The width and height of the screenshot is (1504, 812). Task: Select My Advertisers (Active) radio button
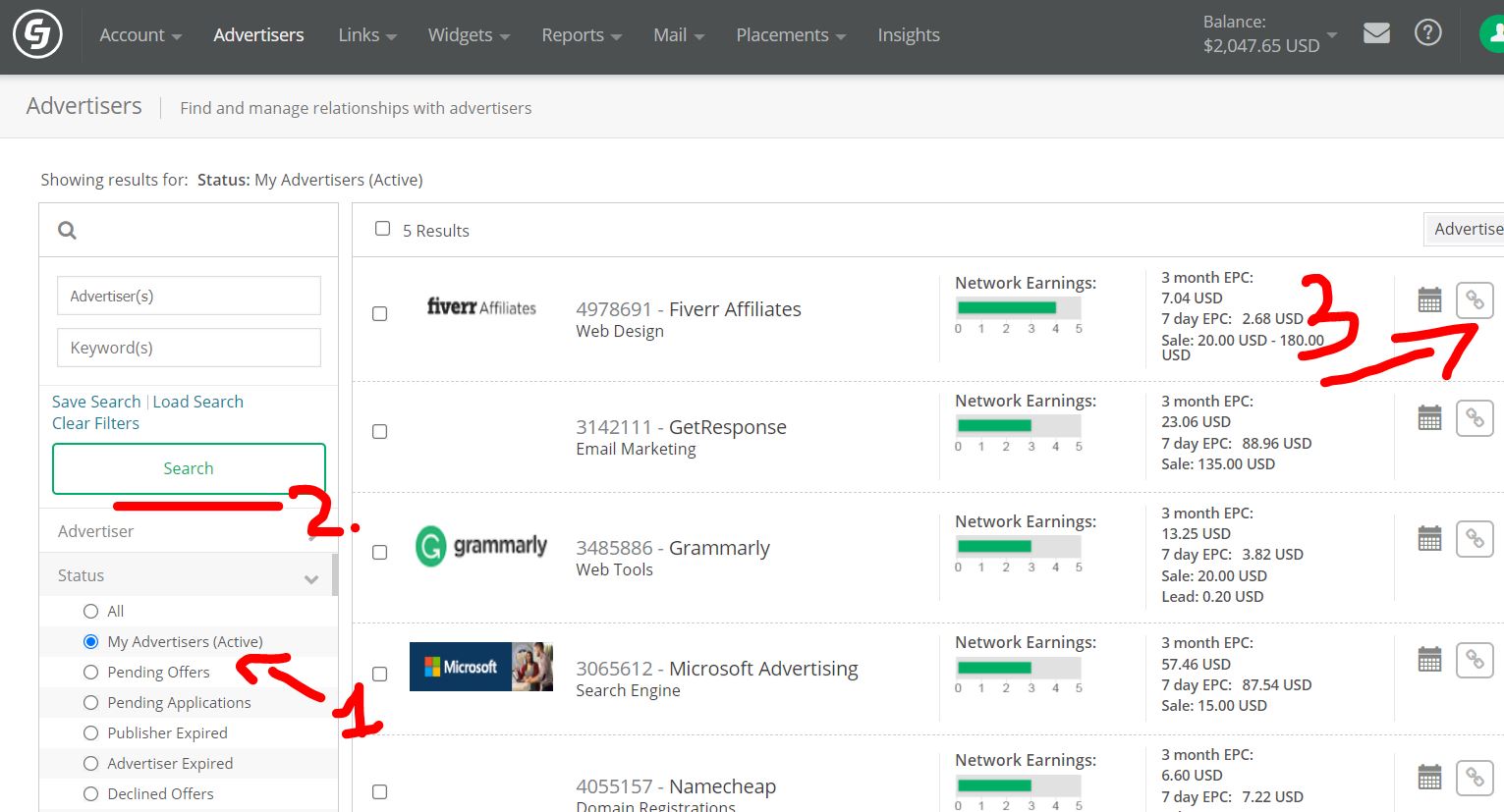click(x=90, y=641)
